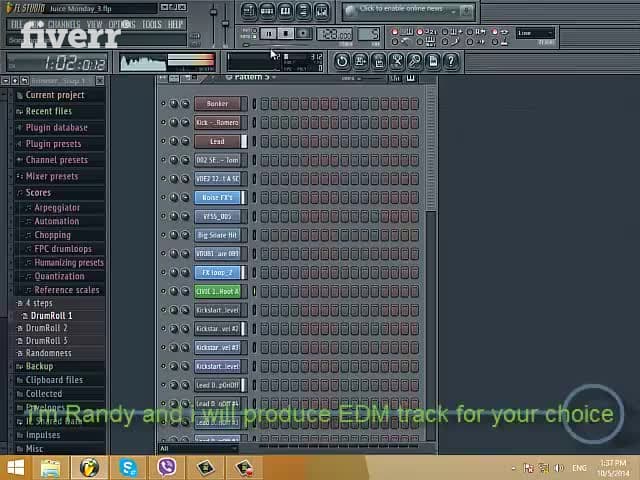The image size is (640, 480).
Task: Stop playback with the stop button
Action: coord(286,34)
